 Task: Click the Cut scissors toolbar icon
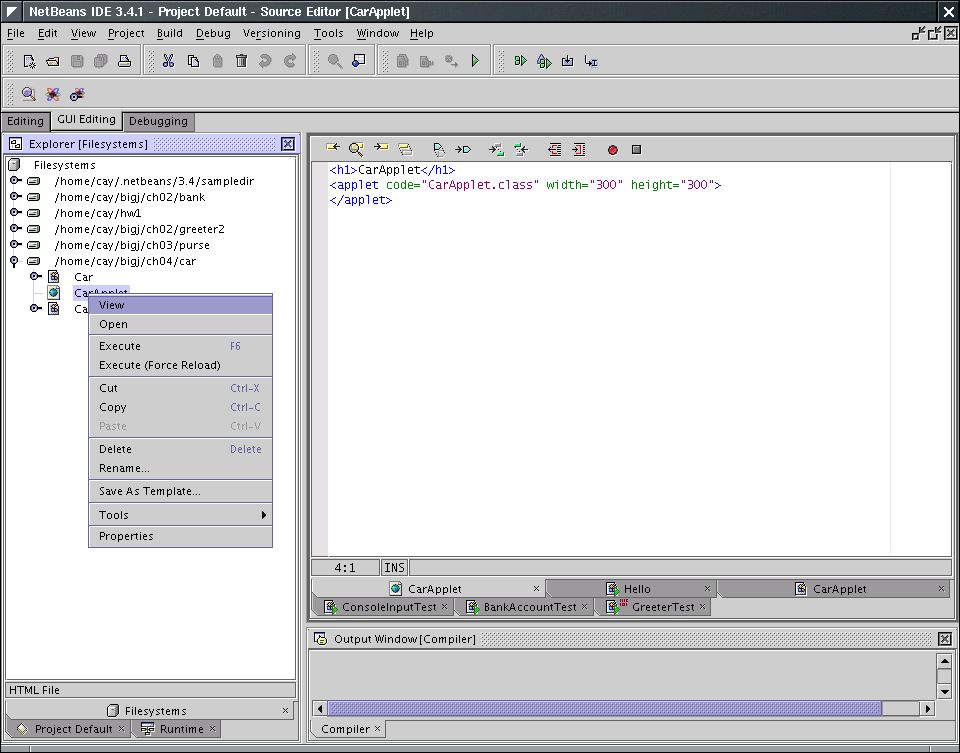coord(168,61)
